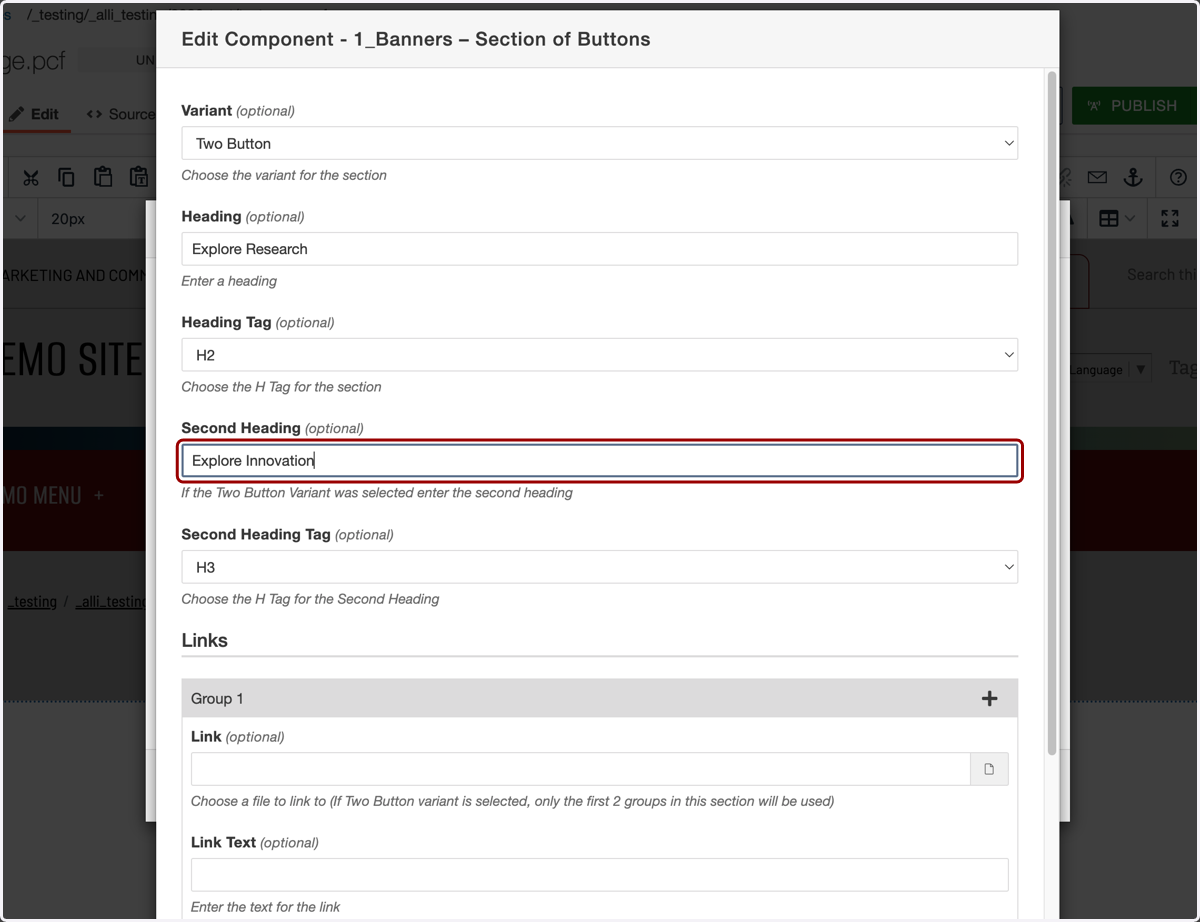Click the anchor icon in editor toolbar
This screenshot has height=922, width=1200.
tap(1133, 177)
